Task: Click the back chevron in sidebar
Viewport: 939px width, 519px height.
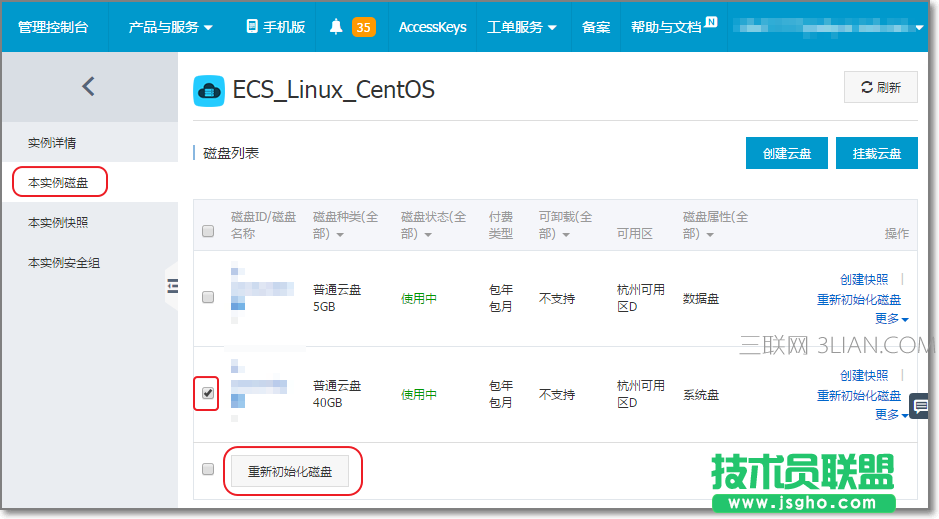Action: (88, 86)
